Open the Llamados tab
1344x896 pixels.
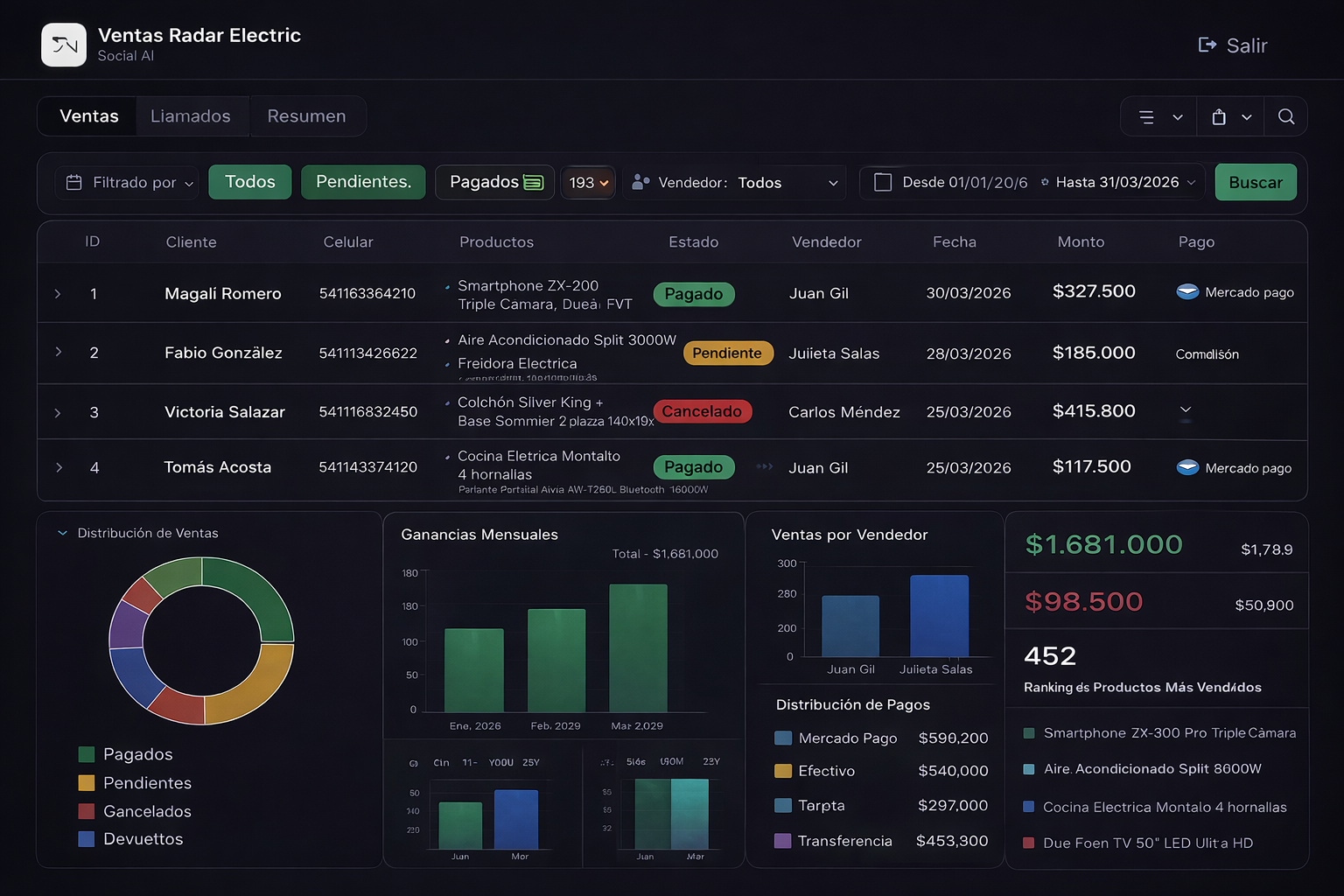191,116
